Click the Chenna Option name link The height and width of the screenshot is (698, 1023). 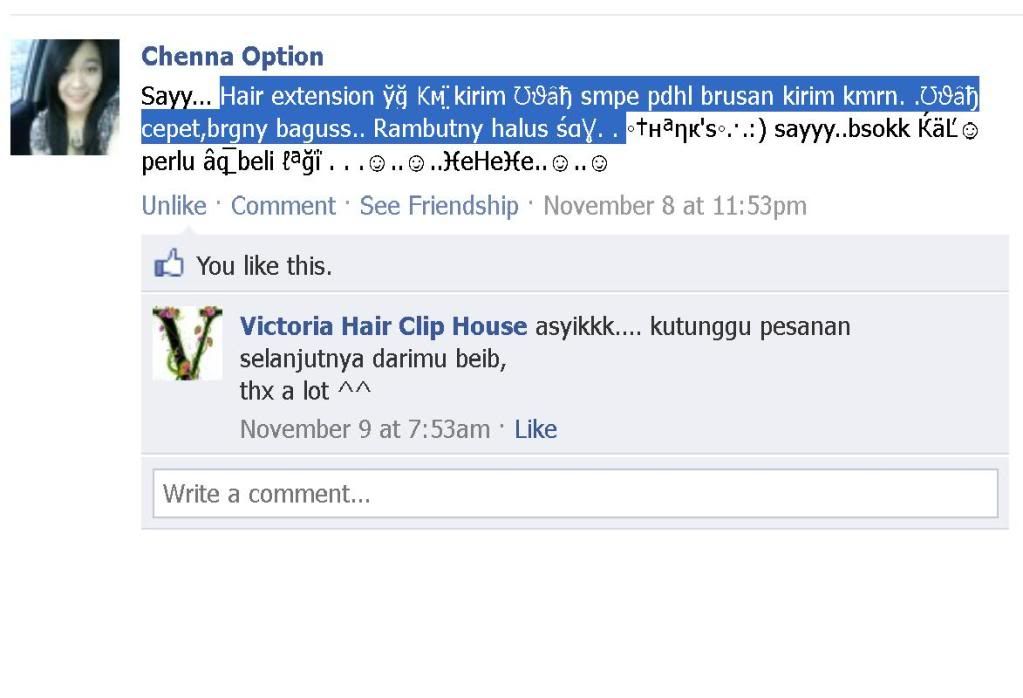point(232,56)
